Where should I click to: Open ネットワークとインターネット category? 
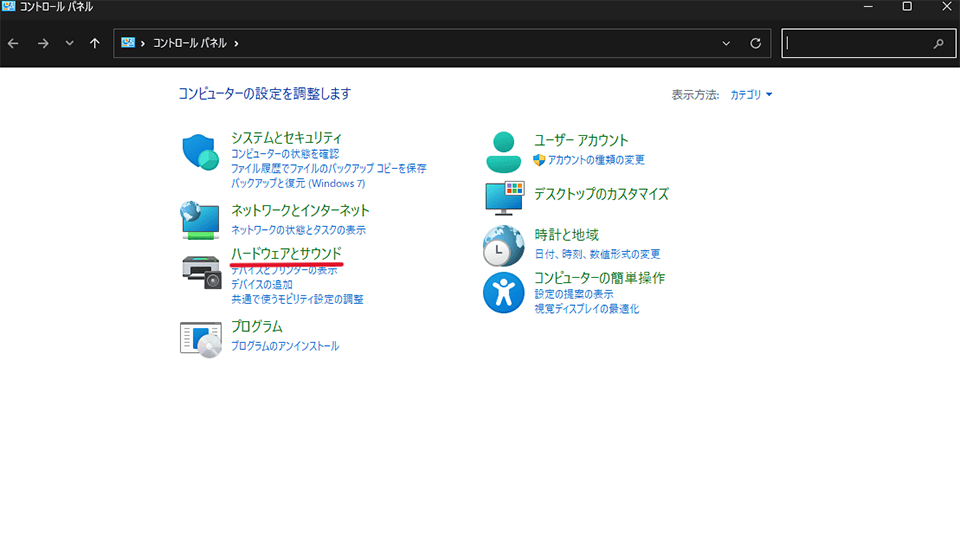[x=300, y=211]
